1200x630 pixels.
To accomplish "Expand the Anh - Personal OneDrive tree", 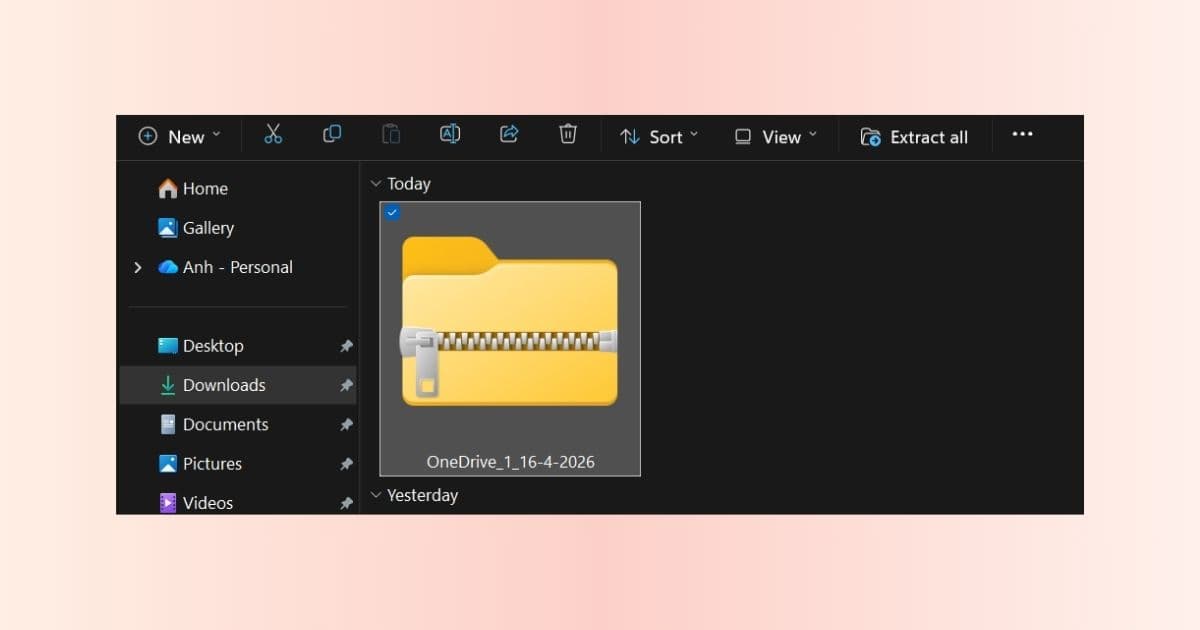I will coord(138,268).
